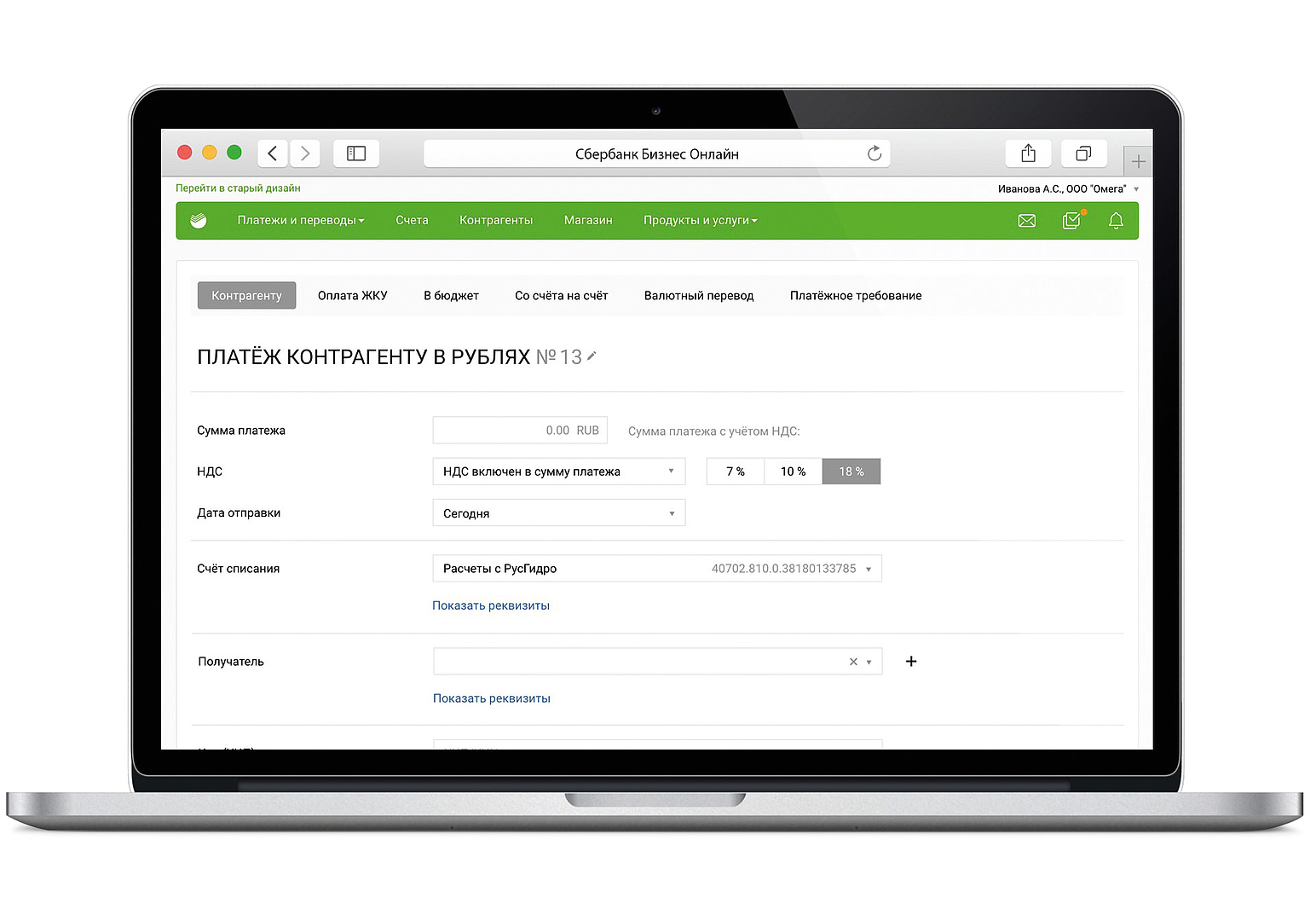Open the messages envelope icon

[x=1027, y=221]
